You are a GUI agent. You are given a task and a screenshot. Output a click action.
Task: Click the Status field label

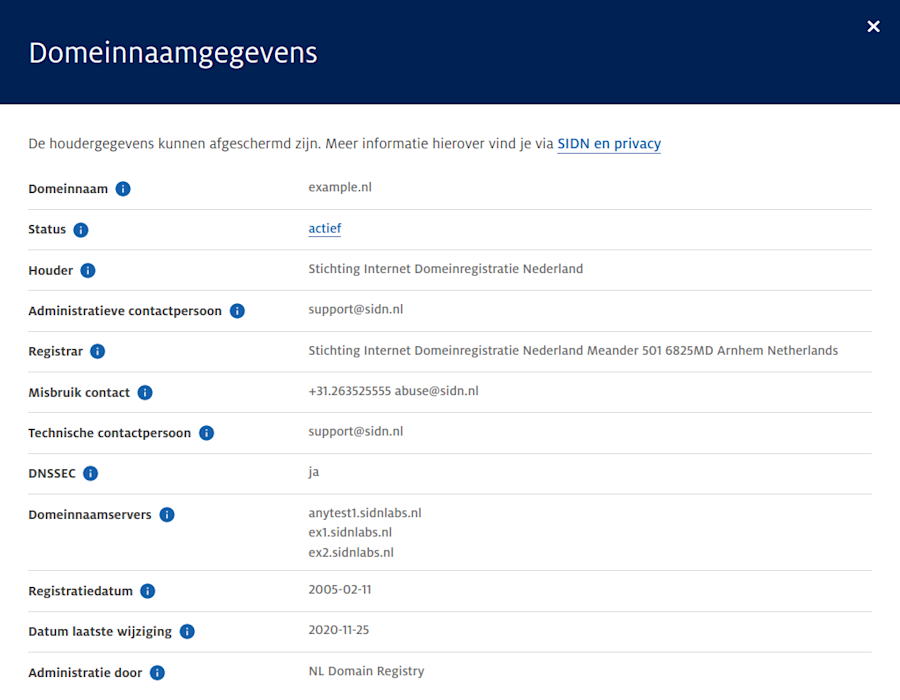[47, 230]
